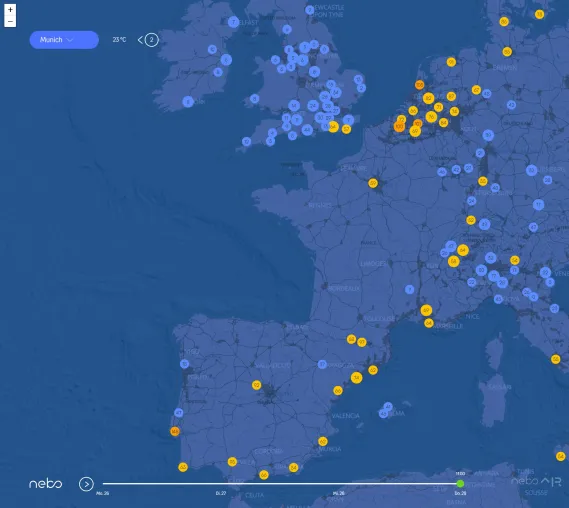Screen dimensions: 569x508
Task: Jump to the Mi. 28 timeline mark
Action: [x=338, y=493]
